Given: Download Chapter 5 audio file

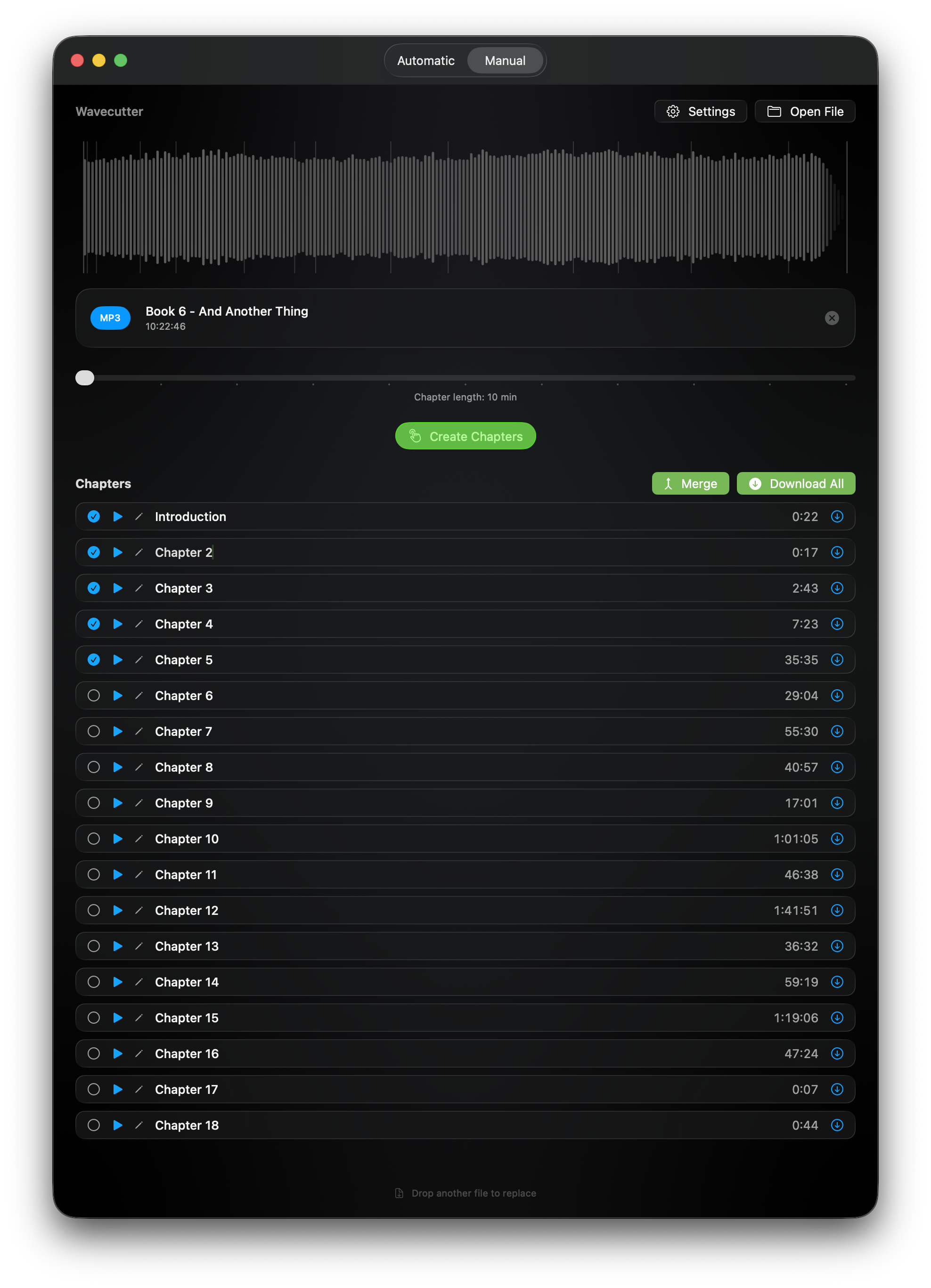Looking at the screenshot, I should [x=837, y=660].
